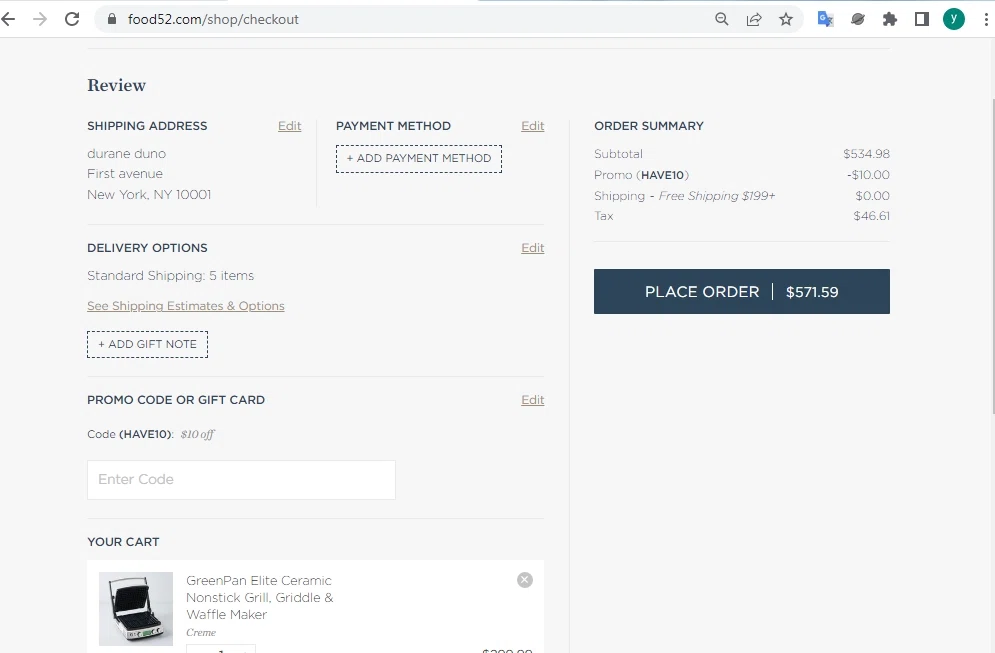Viewport: 995px width, 653px height.
Task: Remove GreenPan grill from cart
Action: click(525, 580)
